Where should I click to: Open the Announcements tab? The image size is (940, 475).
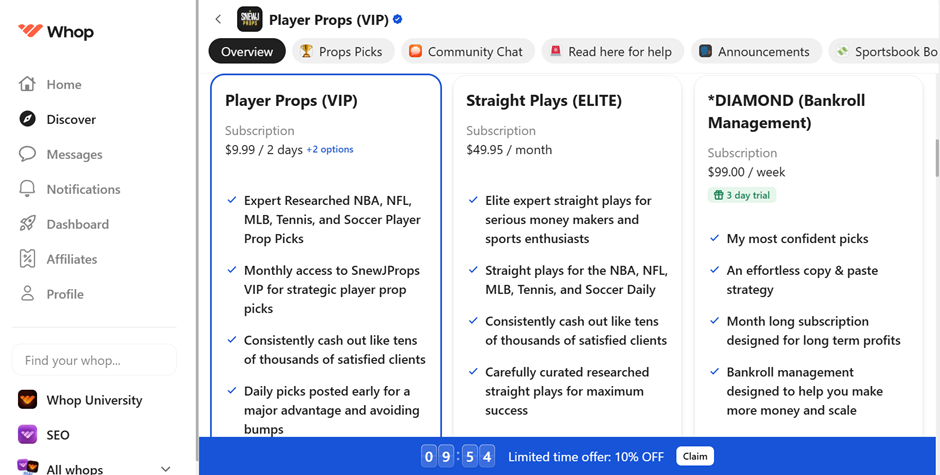pyautogui.click(x=754, y=52)
